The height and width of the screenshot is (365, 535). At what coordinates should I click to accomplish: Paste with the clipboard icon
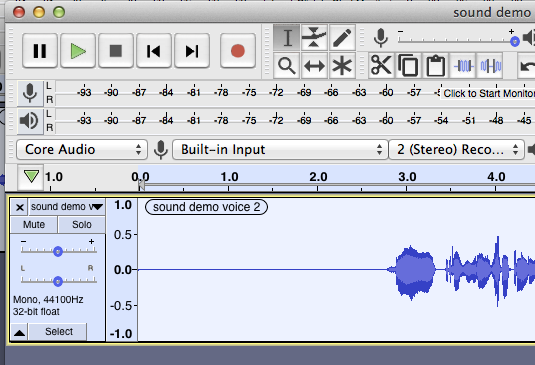(x=436, y=65)
